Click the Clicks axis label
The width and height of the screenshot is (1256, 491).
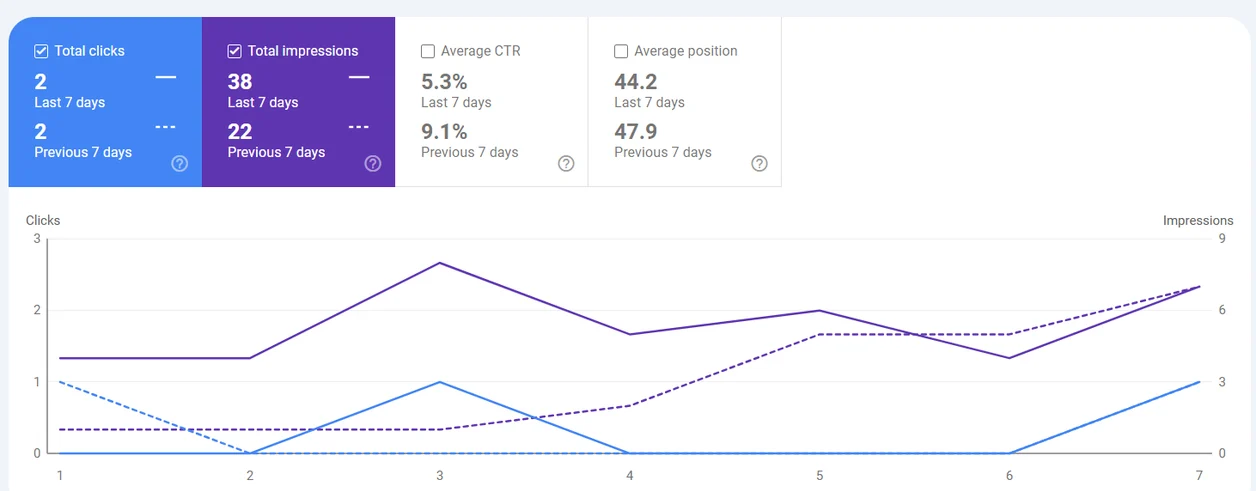click(43, 221)
